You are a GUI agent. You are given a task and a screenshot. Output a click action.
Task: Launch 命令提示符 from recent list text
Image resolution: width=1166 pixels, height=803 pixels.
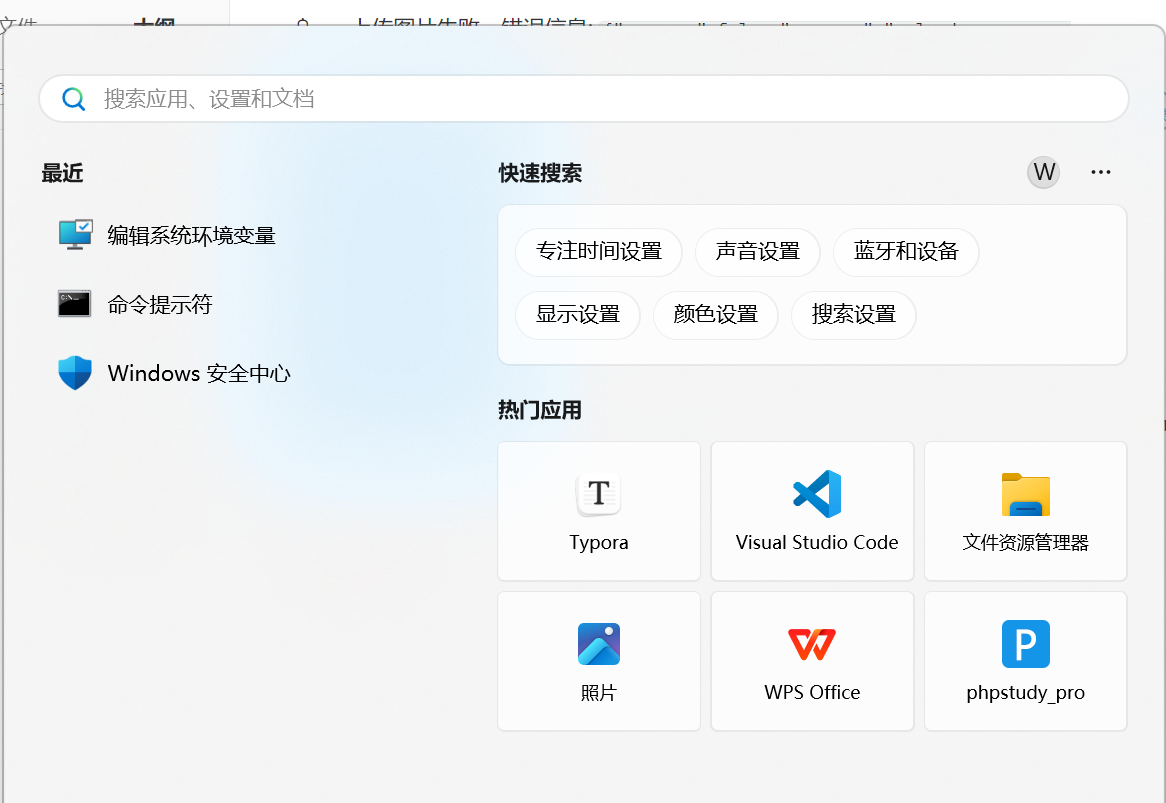[x=160, y=304]
